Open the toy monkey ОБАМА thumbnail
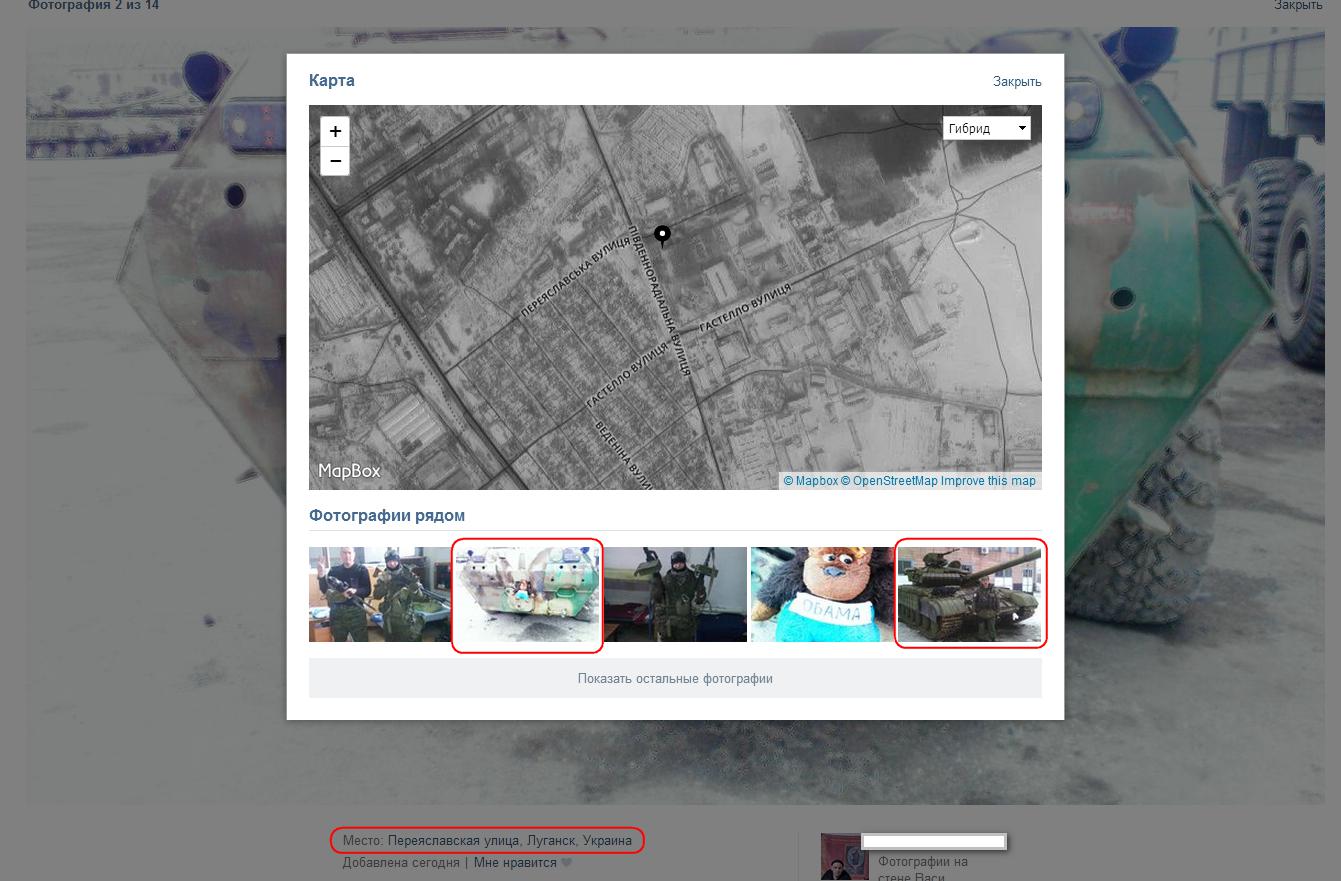Screen dimensions: 1341x881 tap(822, 594)
